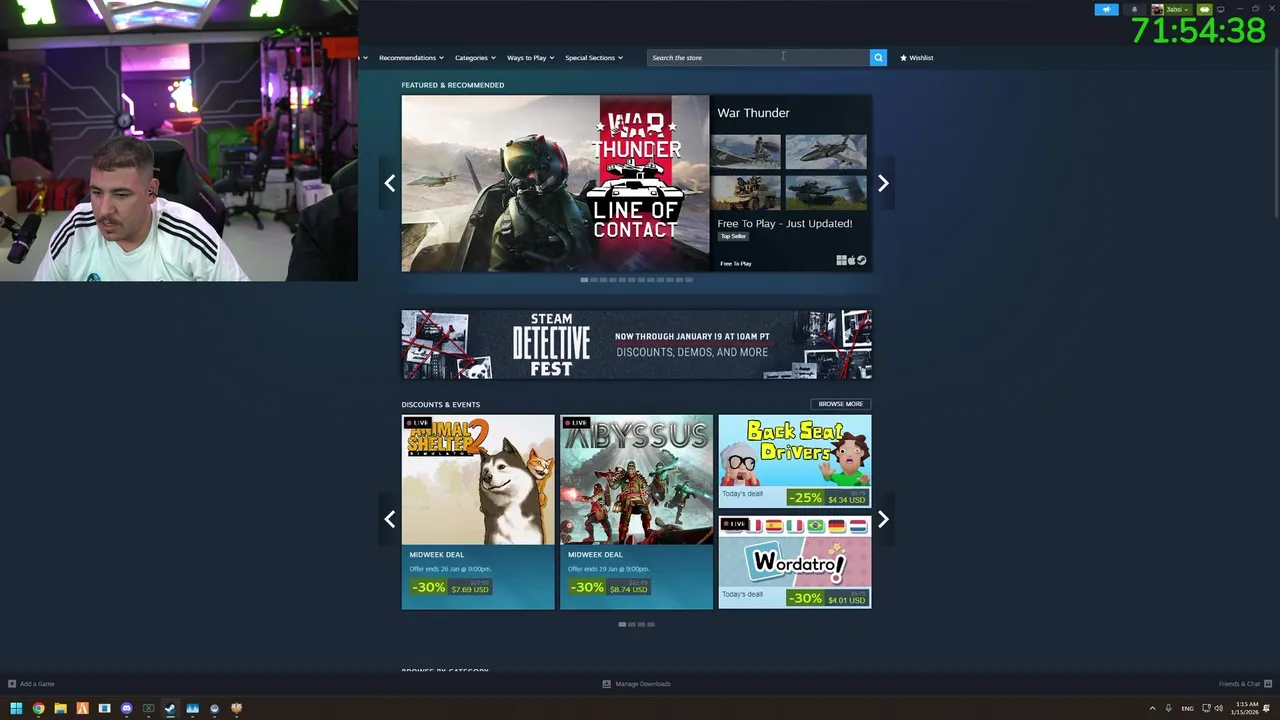Click Wordatro -30% discount badge

tap(805, 598)
